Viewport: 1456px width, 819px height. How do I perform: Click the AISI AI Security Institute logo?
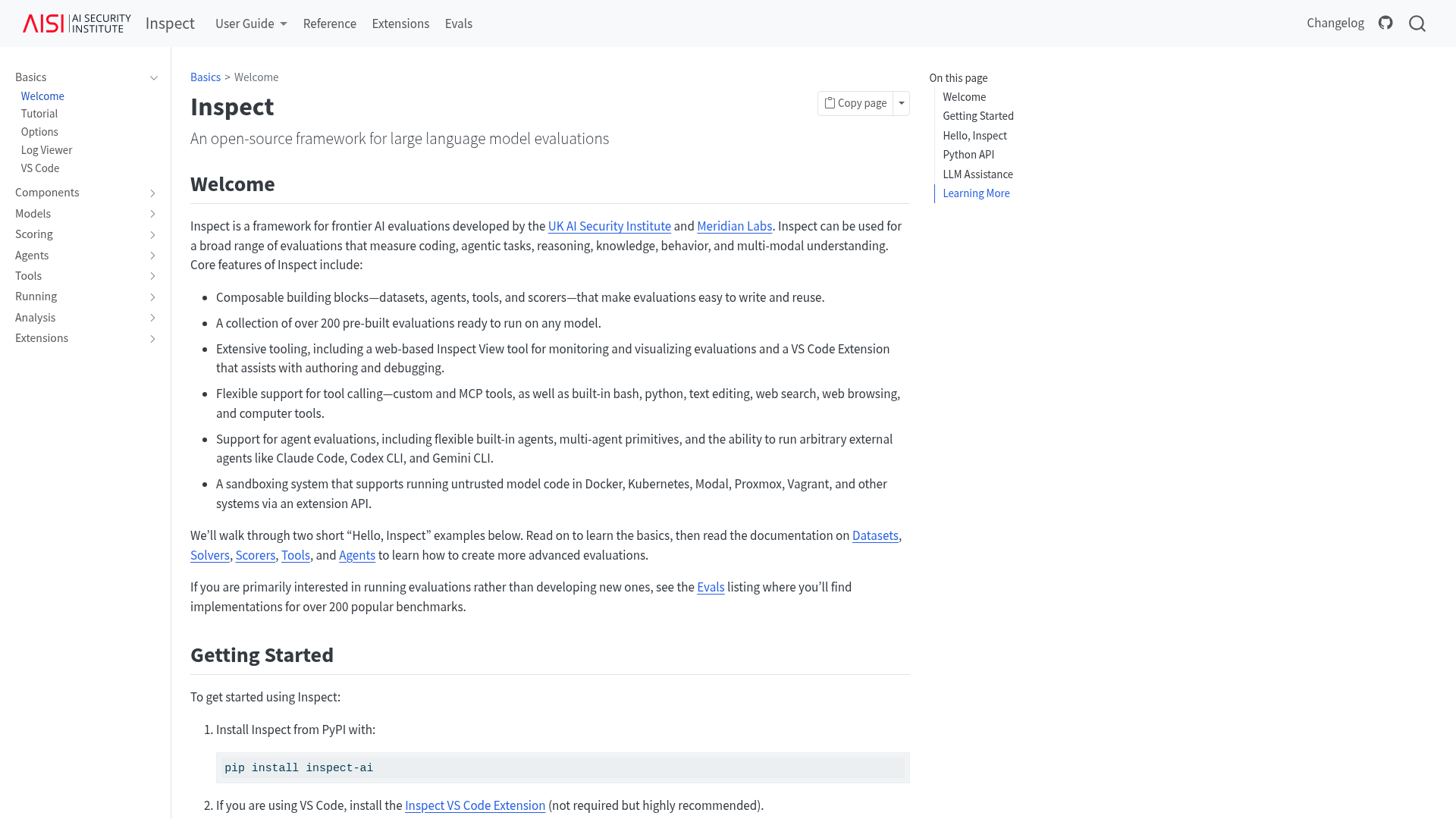77,24
